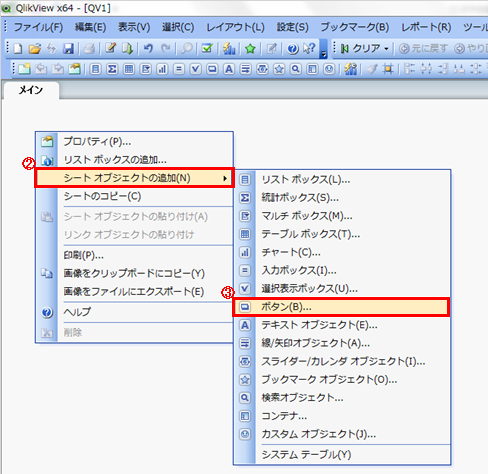488x474 pixels.
Task: Select 入力ボックス(I)... in submenu
Action: [342, 270]
